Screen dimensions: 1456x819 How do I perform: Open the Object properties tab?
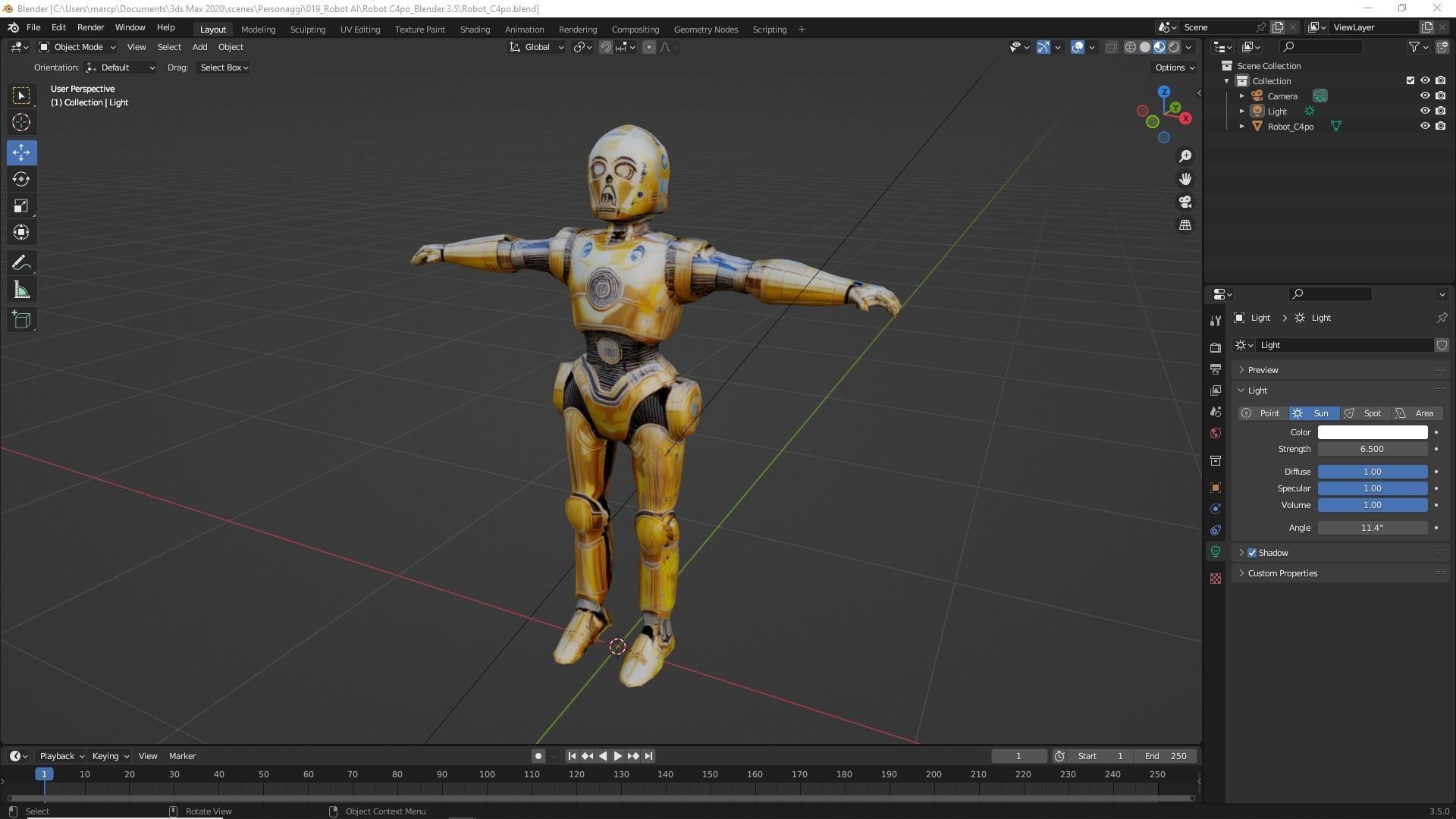point(1216,488)
